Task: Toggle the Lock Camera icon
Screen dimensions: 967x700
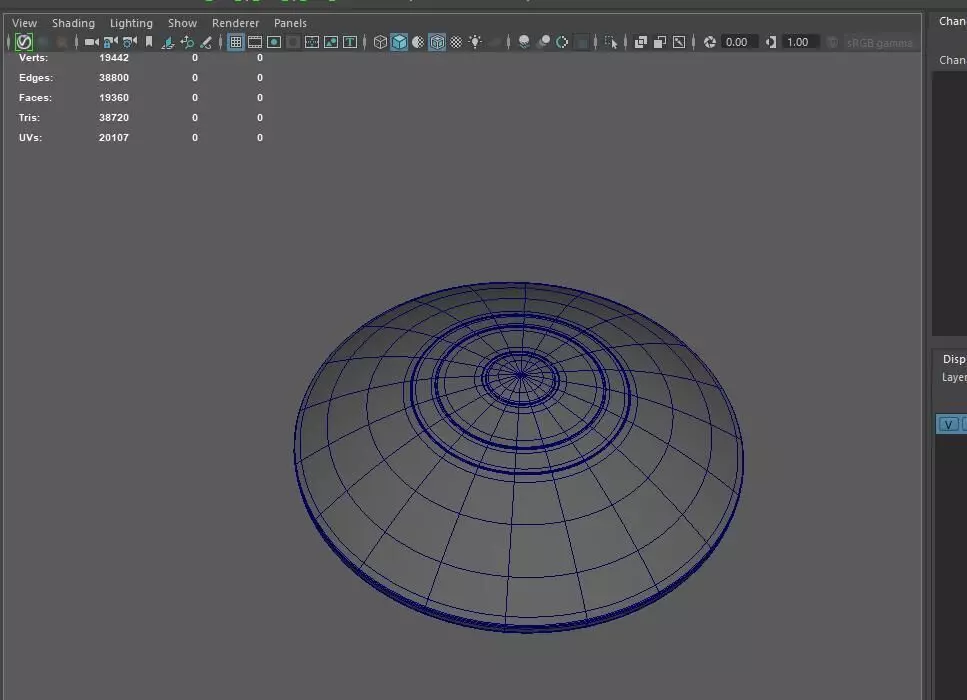Action: (x=110, y=42)
